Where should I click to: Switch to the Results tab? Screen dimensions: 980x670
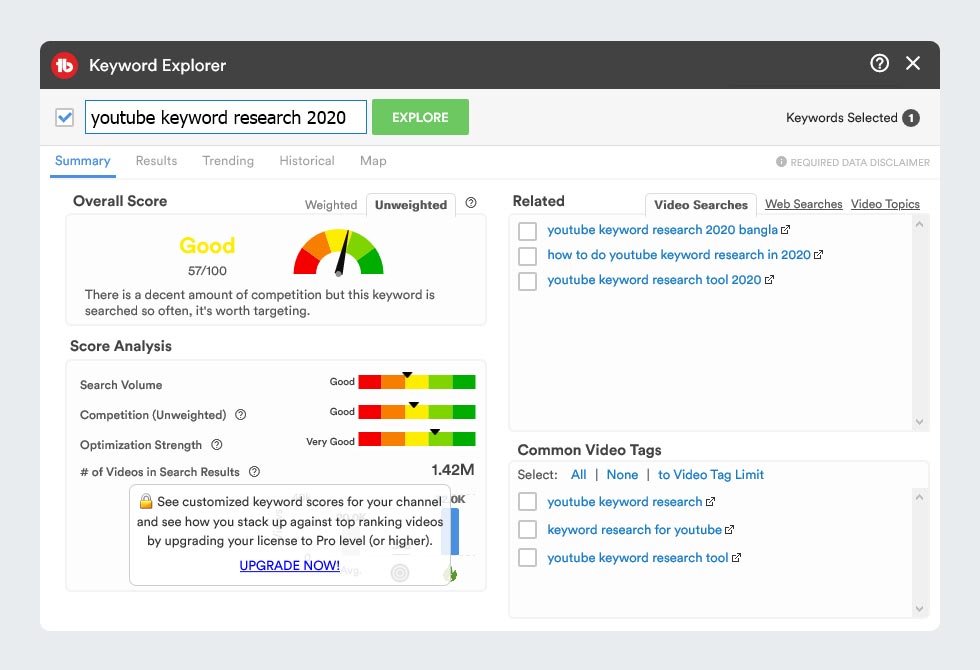pyautogui.click(x=156, y=161)
